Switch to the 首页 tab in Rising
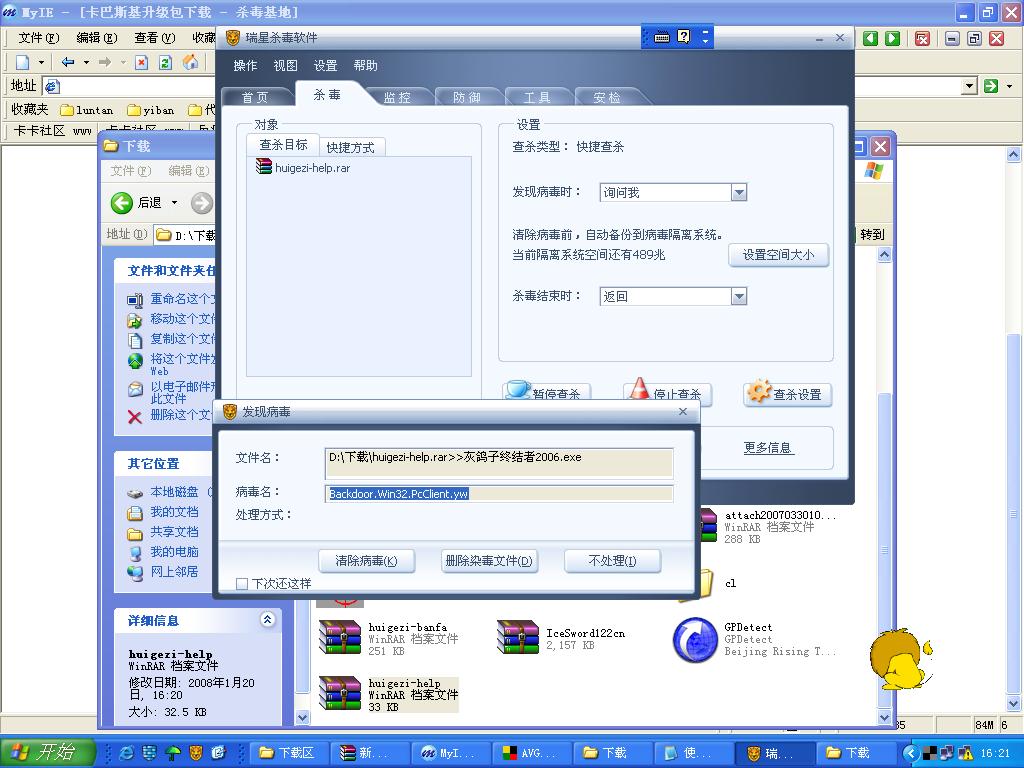Screen dimensions: 1024x768 click(255, 97)
